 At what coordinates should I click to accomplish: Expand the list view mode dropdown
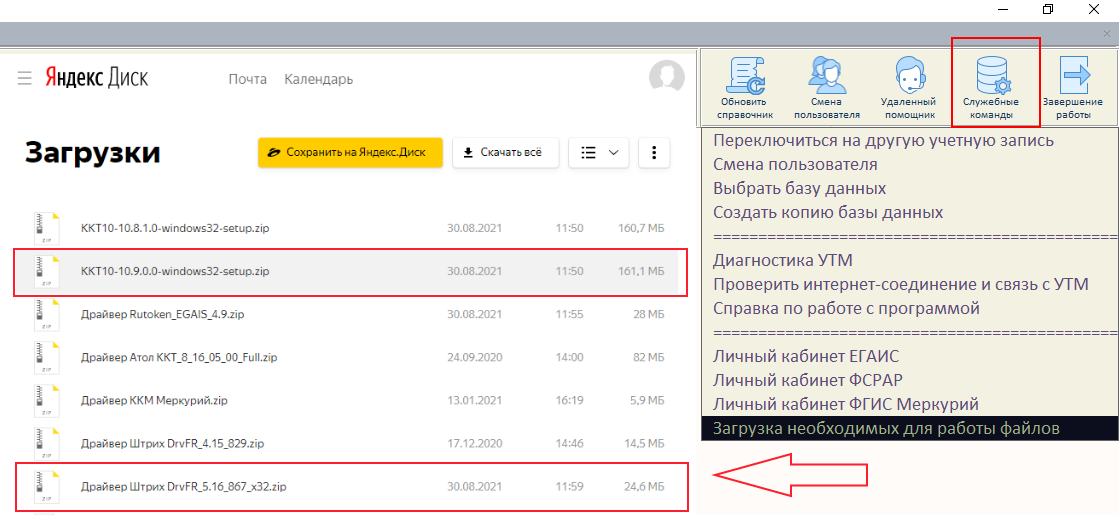[x=599, y=153]
